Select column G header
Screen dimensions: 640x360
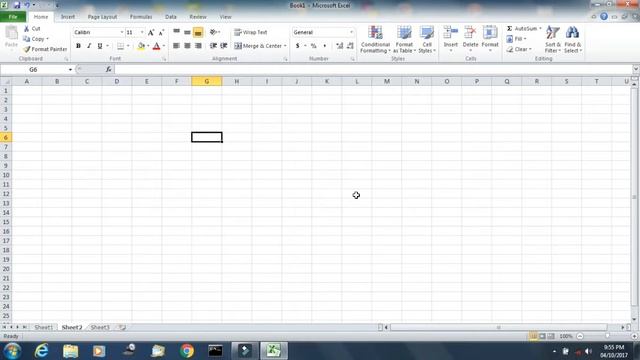pyautogui.click(x=207, y=81)
